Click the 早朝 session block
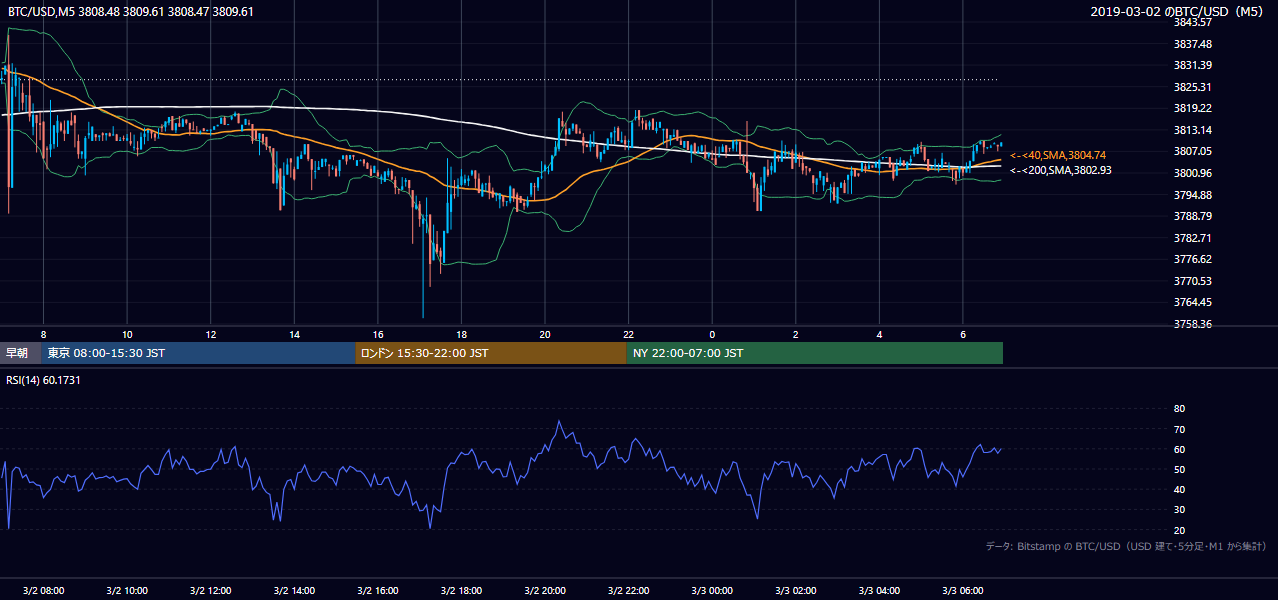 point(20,353)
